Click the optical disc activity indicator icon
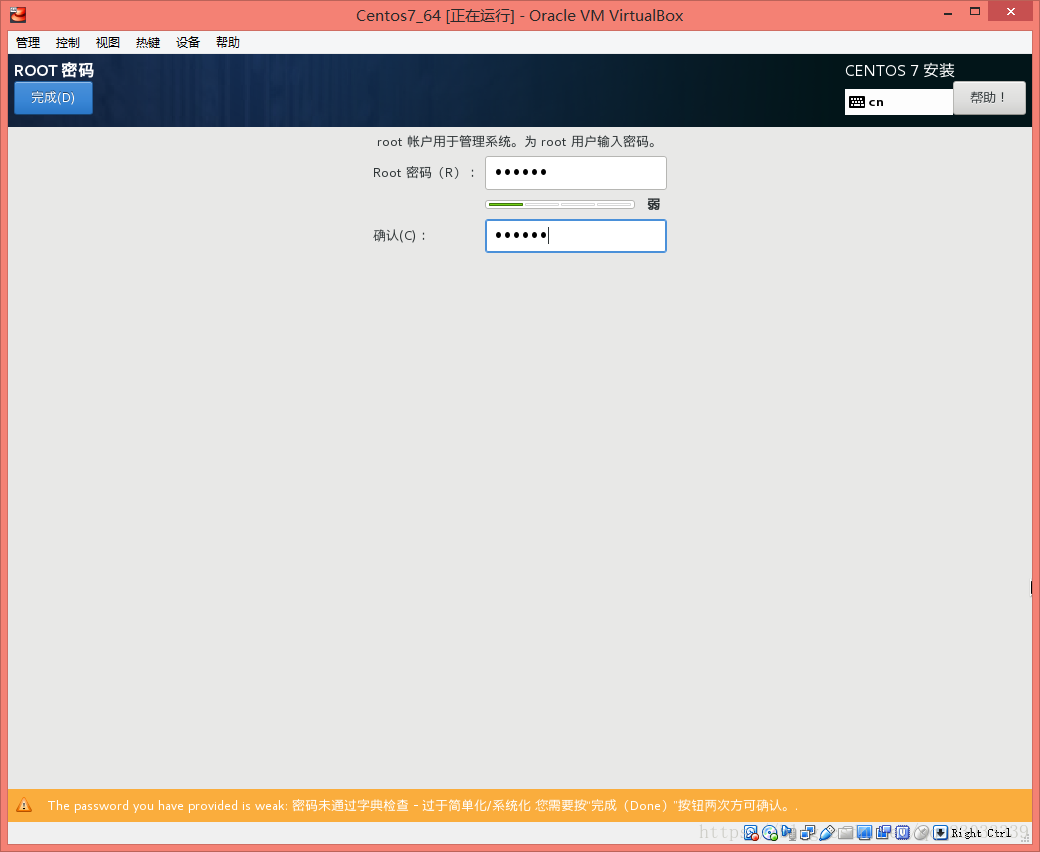Image resolution: width=1040 pixels, height=852 pixels. 770,833
